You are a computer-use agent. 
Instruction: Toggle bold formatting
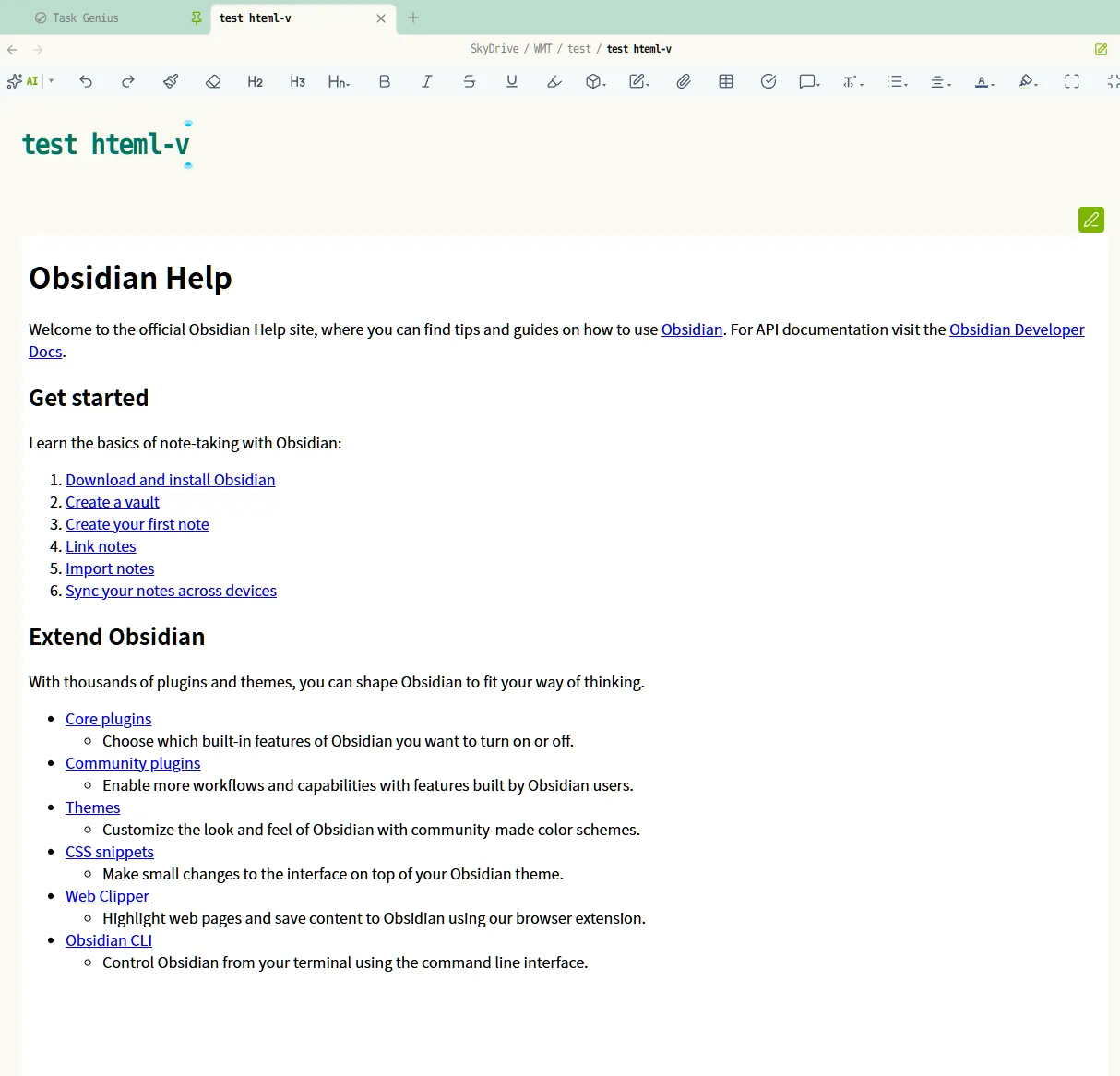(x=385, y=81)
